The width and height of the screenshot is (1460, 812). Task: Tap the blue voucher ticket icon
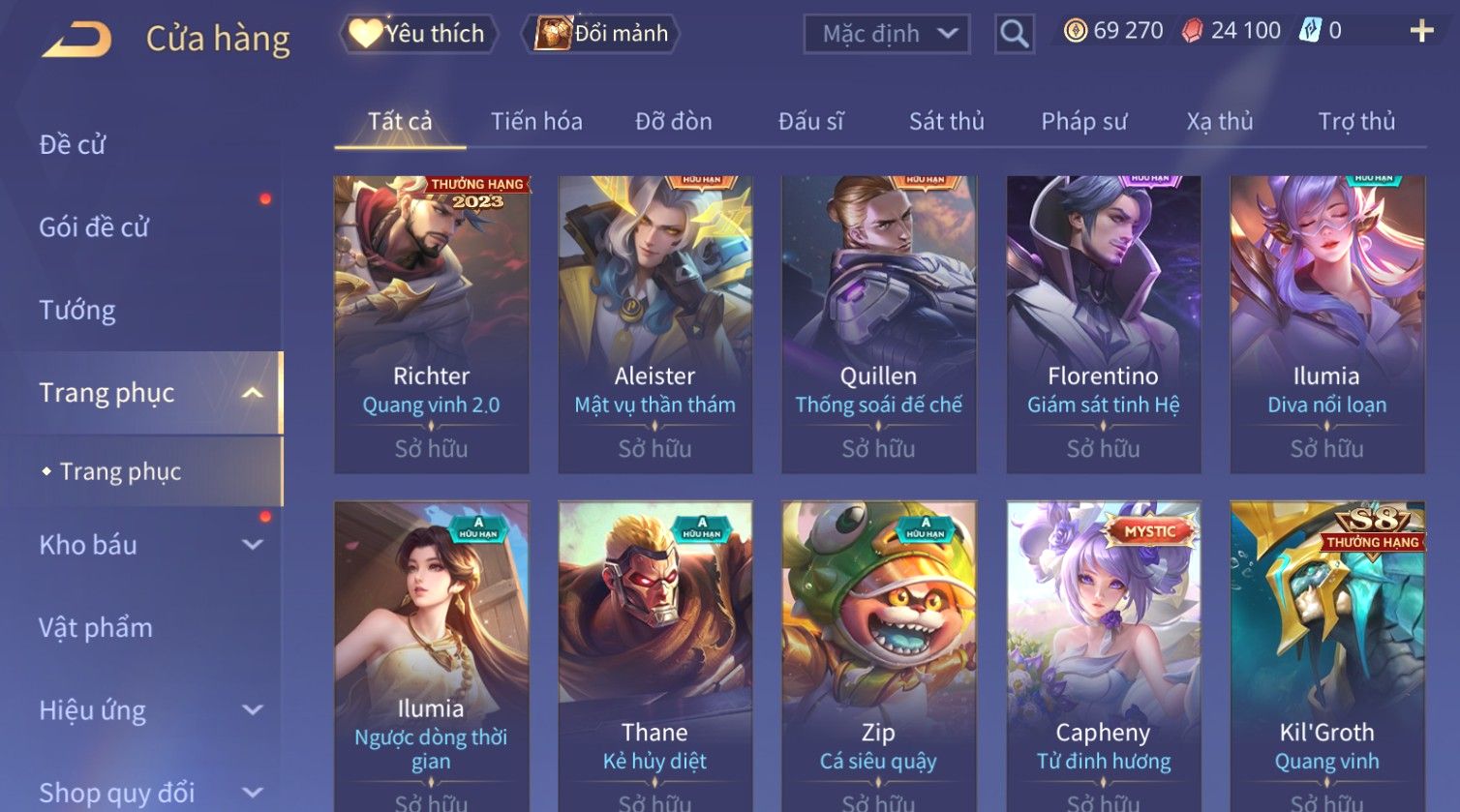point(1310,31)
